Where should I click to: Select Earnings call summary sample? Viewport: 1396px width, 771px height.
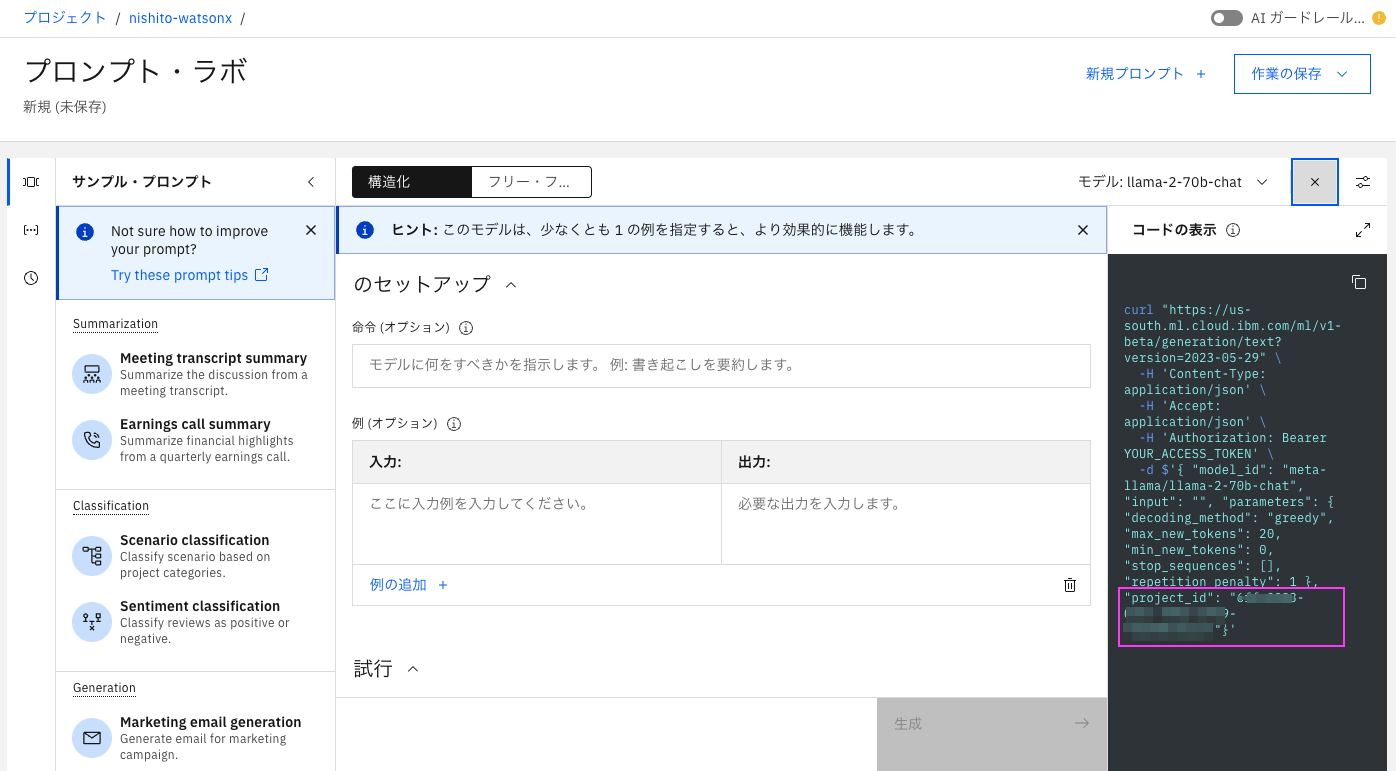pos(195,440)
